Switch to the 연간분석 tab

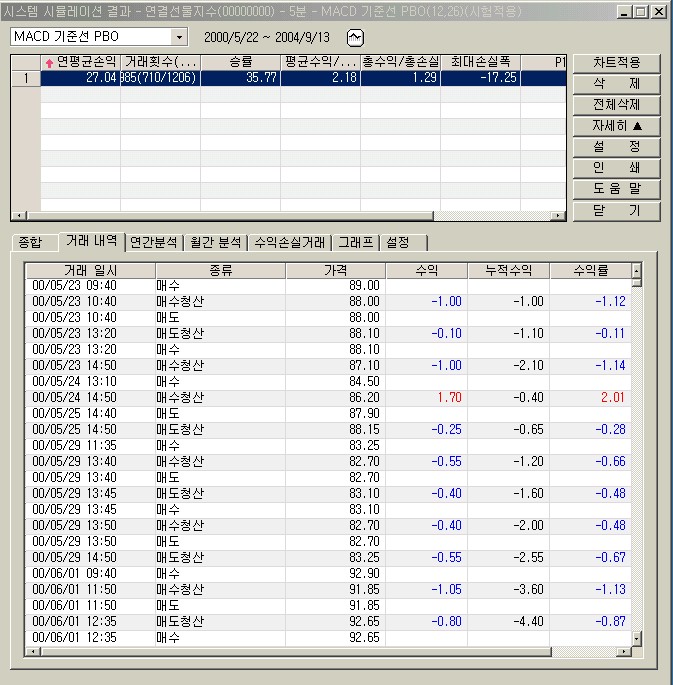[153, 242]
